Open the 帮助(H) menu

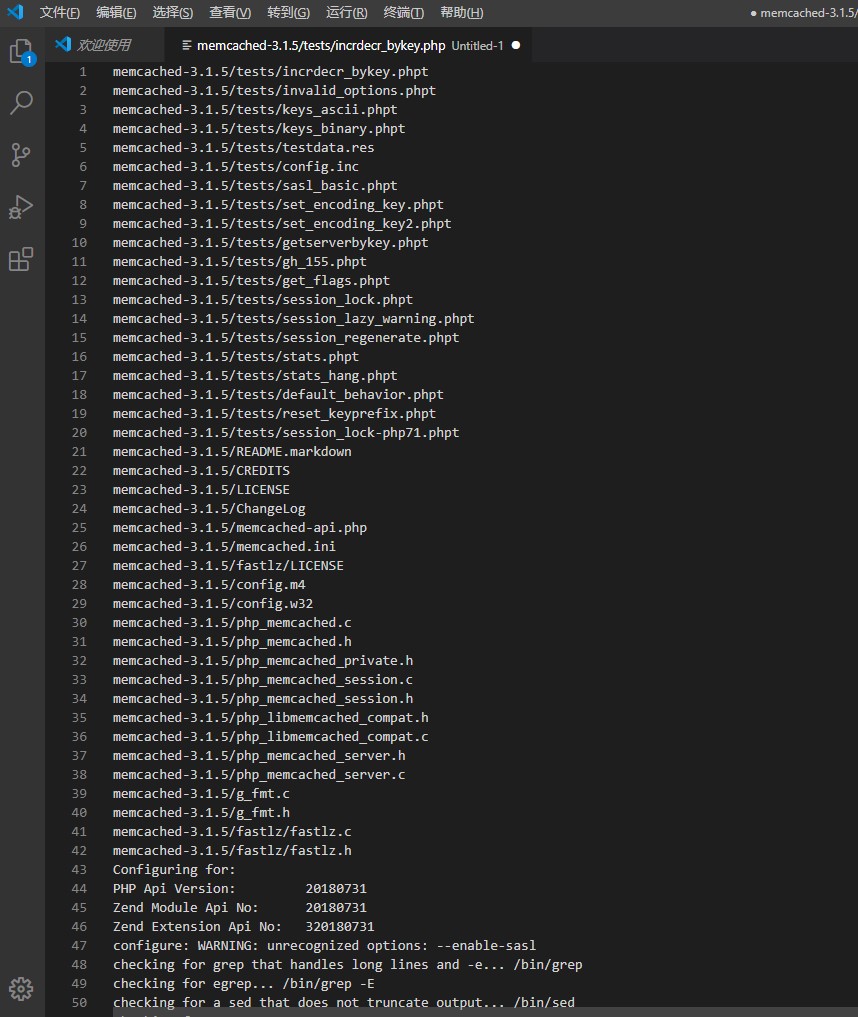click(x=461, y=12)
